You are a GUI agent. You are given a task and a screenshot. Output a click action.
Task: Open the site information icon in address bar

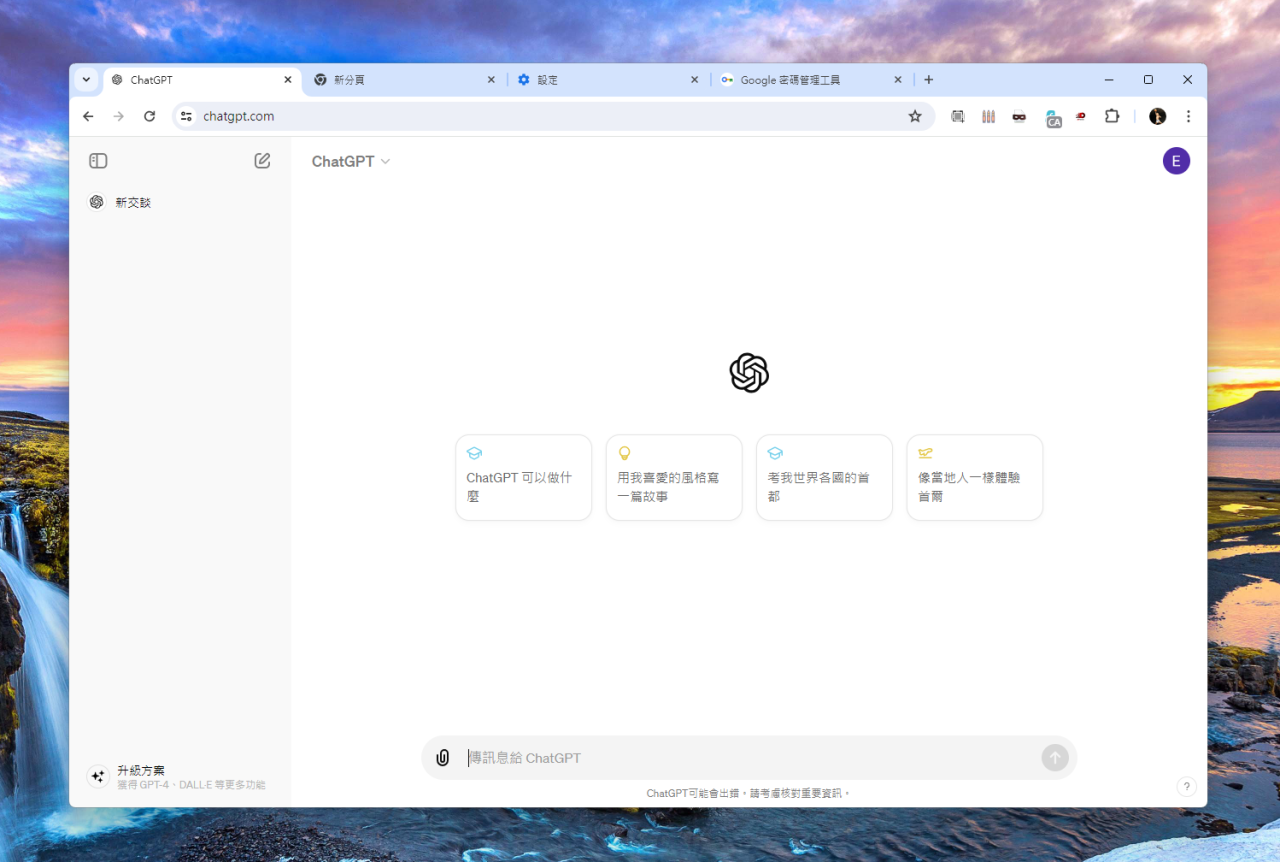186,116
